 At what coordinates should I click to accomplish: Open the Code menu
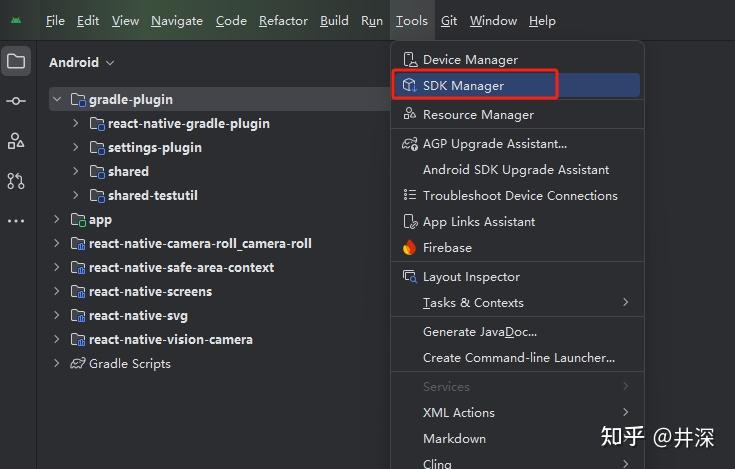click(x=231, y=21)
